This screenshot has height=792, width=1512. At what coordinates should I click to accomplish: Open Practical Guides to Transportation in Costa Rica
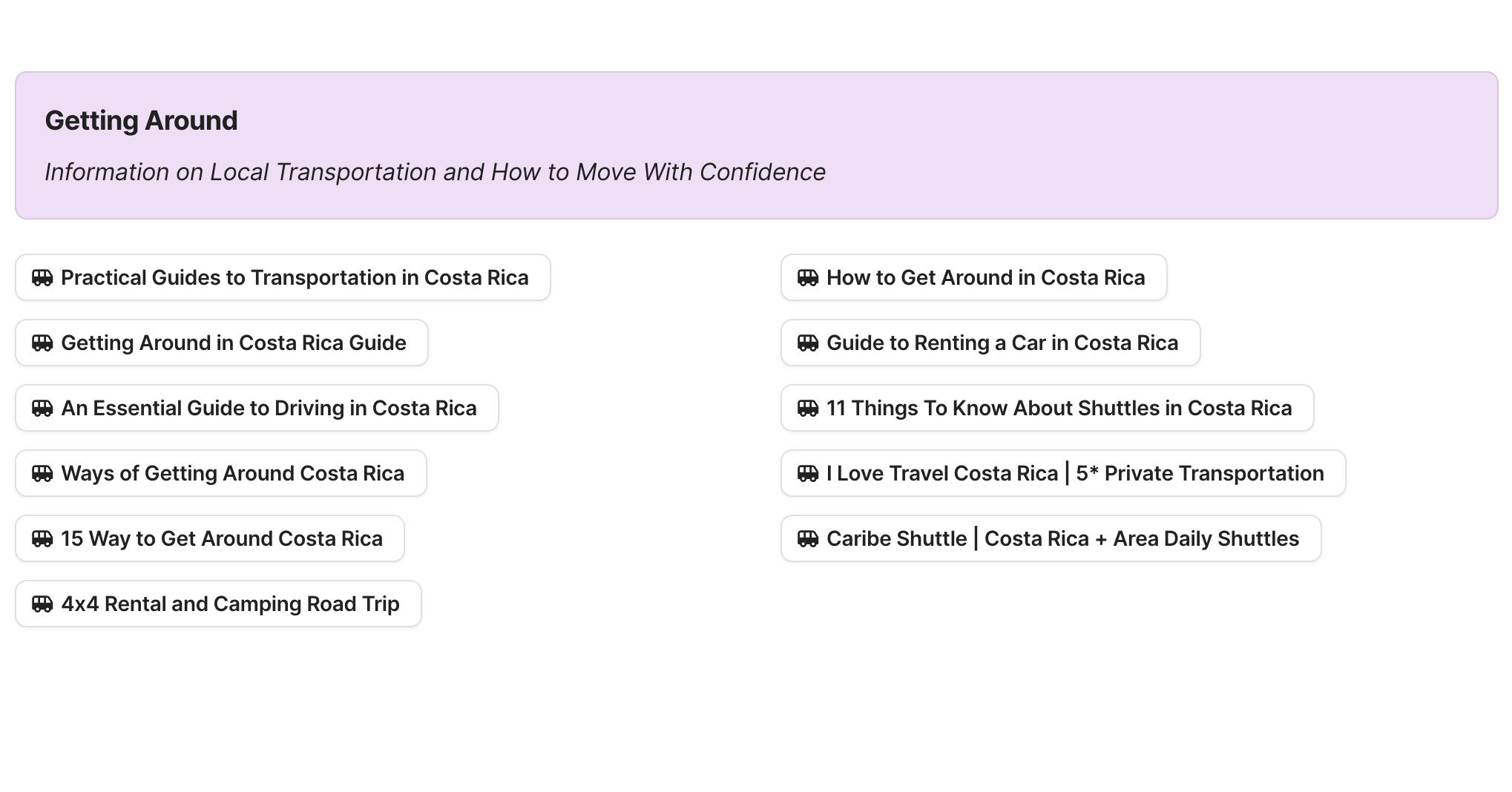point(295,278)
